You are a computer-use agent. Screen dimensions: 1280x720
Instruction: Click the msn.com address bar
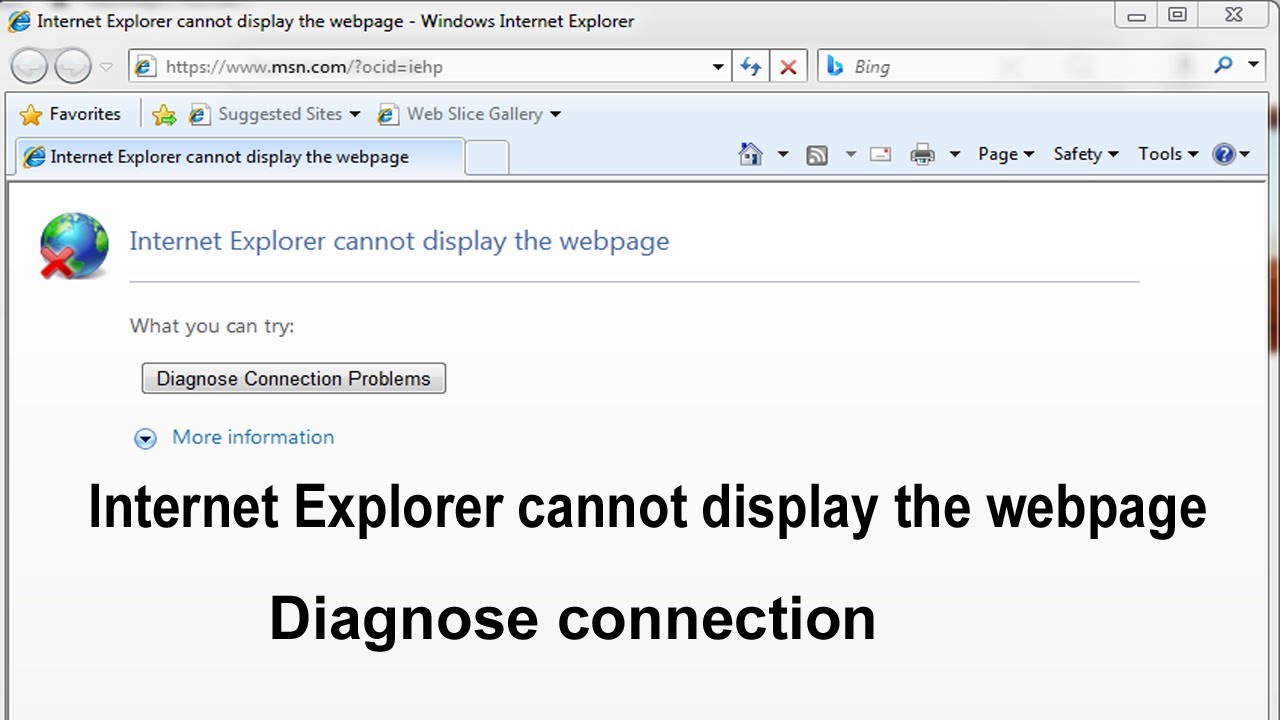point(430,67)
